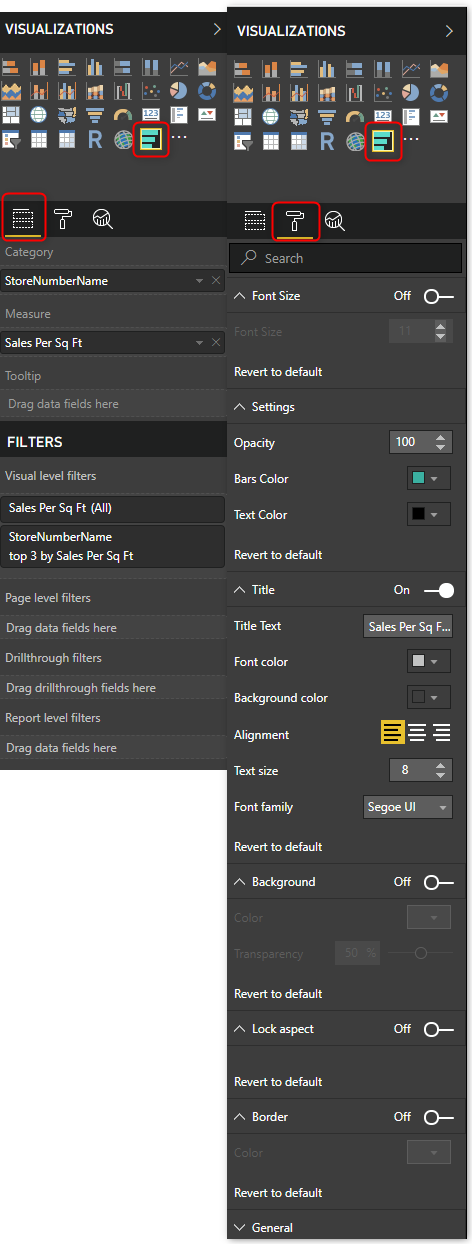The width and height of the screenshot is (472, 1244).
Task: Open more visuals ellipsis in right pane
Action: pyautogui.click(x=411, y=138)
